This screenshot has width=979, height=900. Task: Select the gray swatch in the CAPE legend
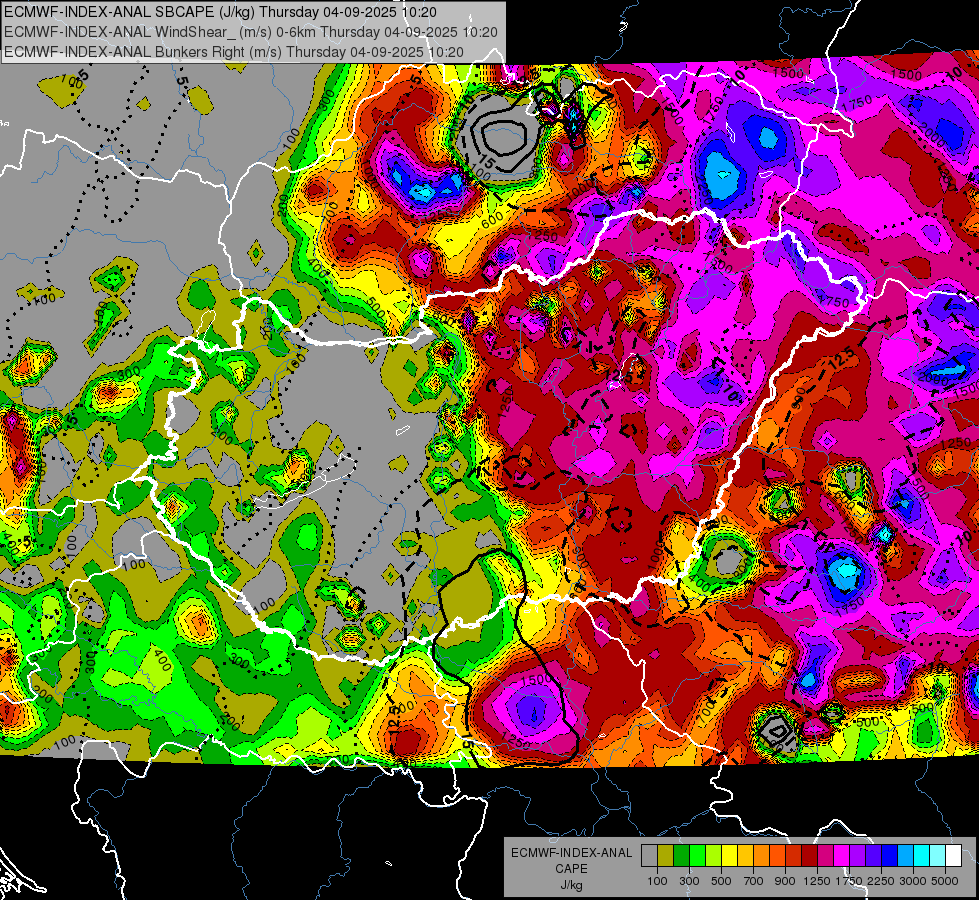[649, 856]
